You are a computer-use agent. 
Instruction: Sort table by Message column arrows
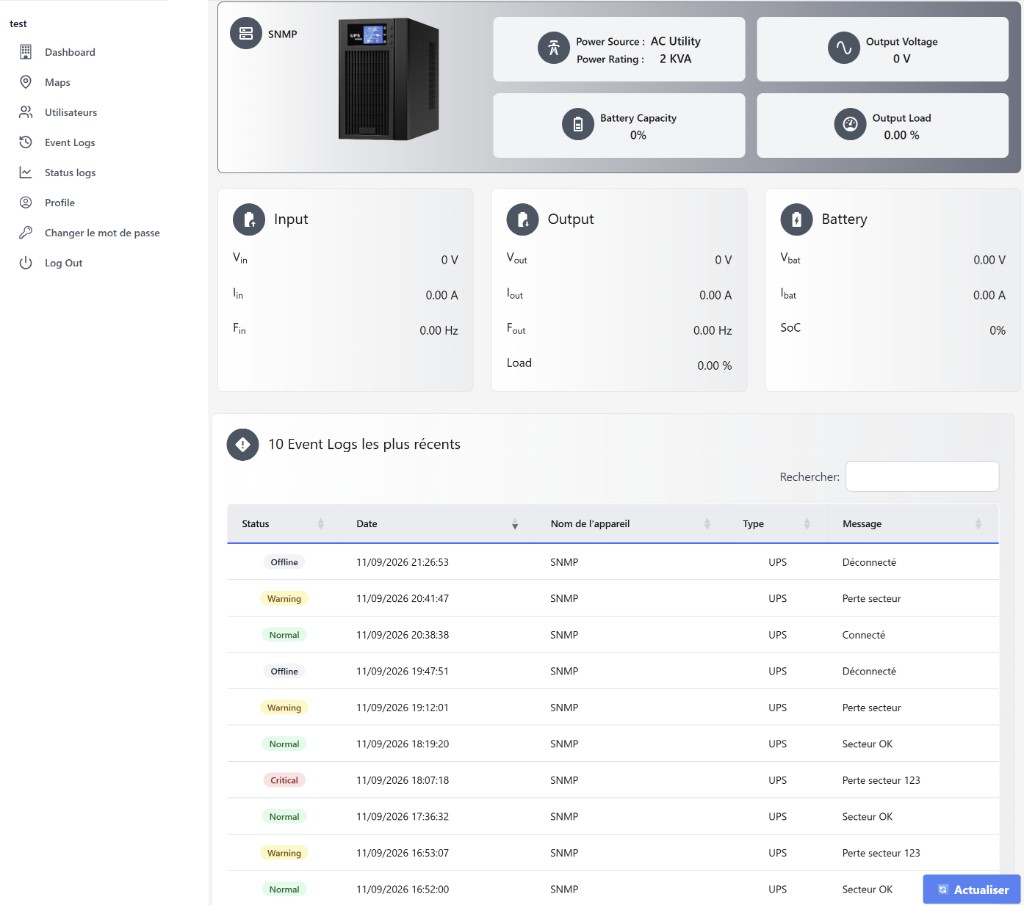978,524
